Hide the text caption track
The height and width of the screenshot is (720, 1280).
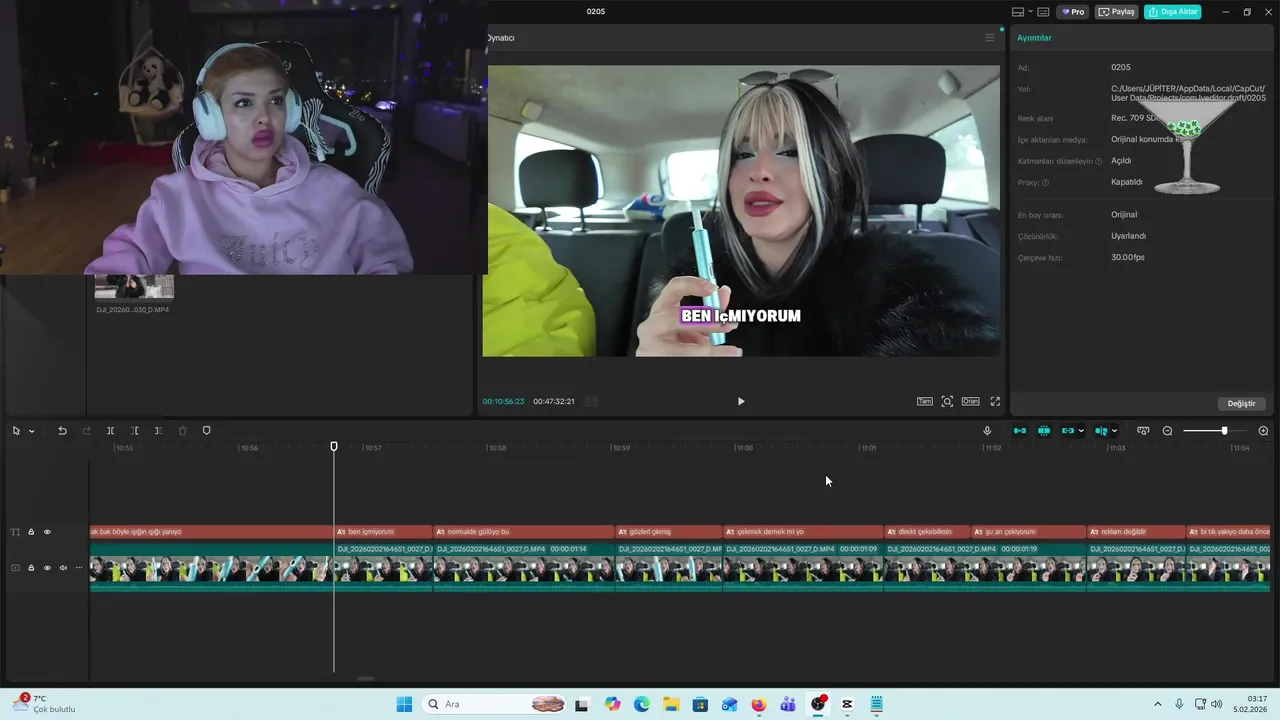pos(47,532)
